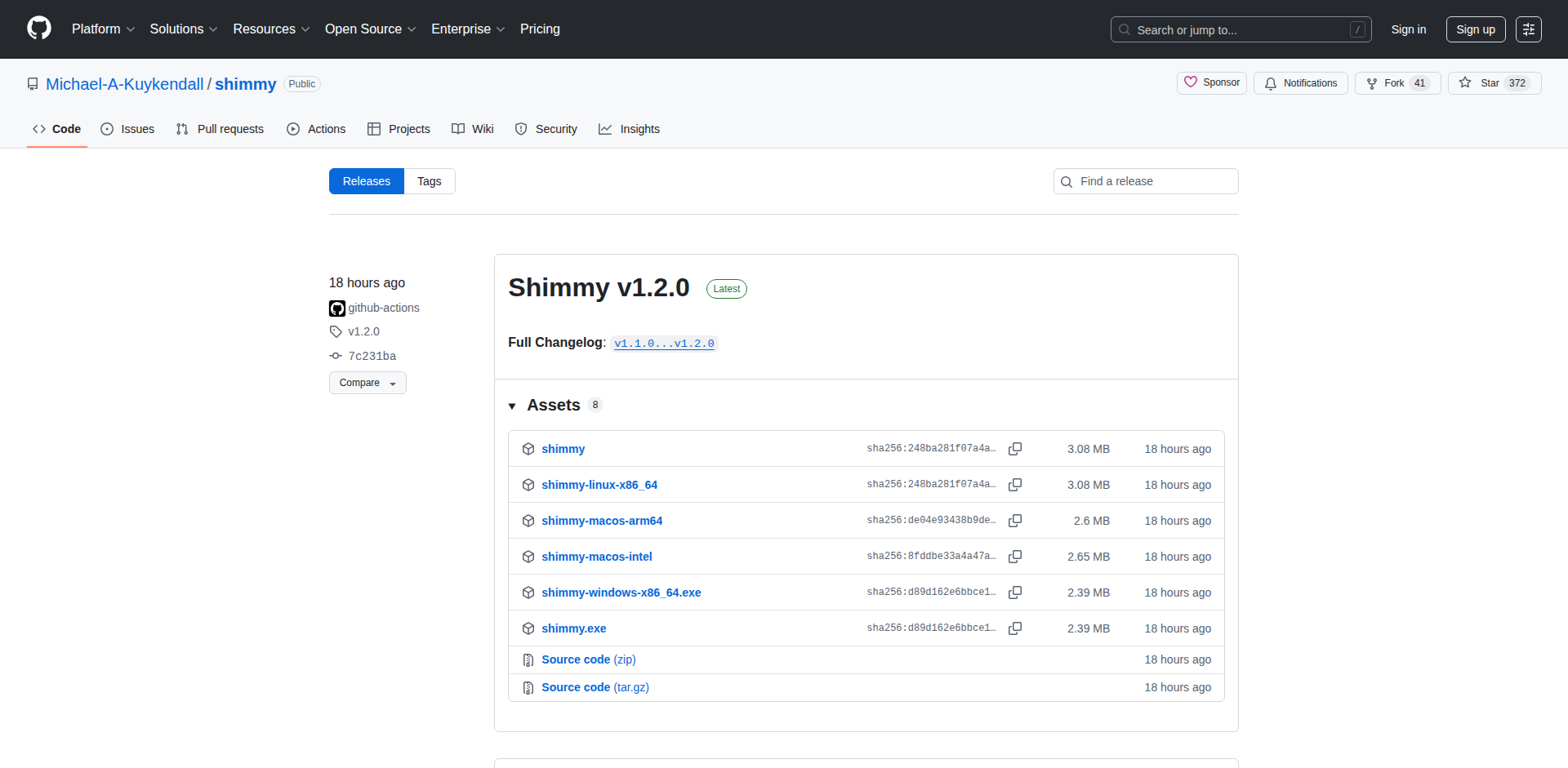Open the Enterprise menu dropdown
The height and width of the screenshot is (768, 1568).
(x=468, y=29)
